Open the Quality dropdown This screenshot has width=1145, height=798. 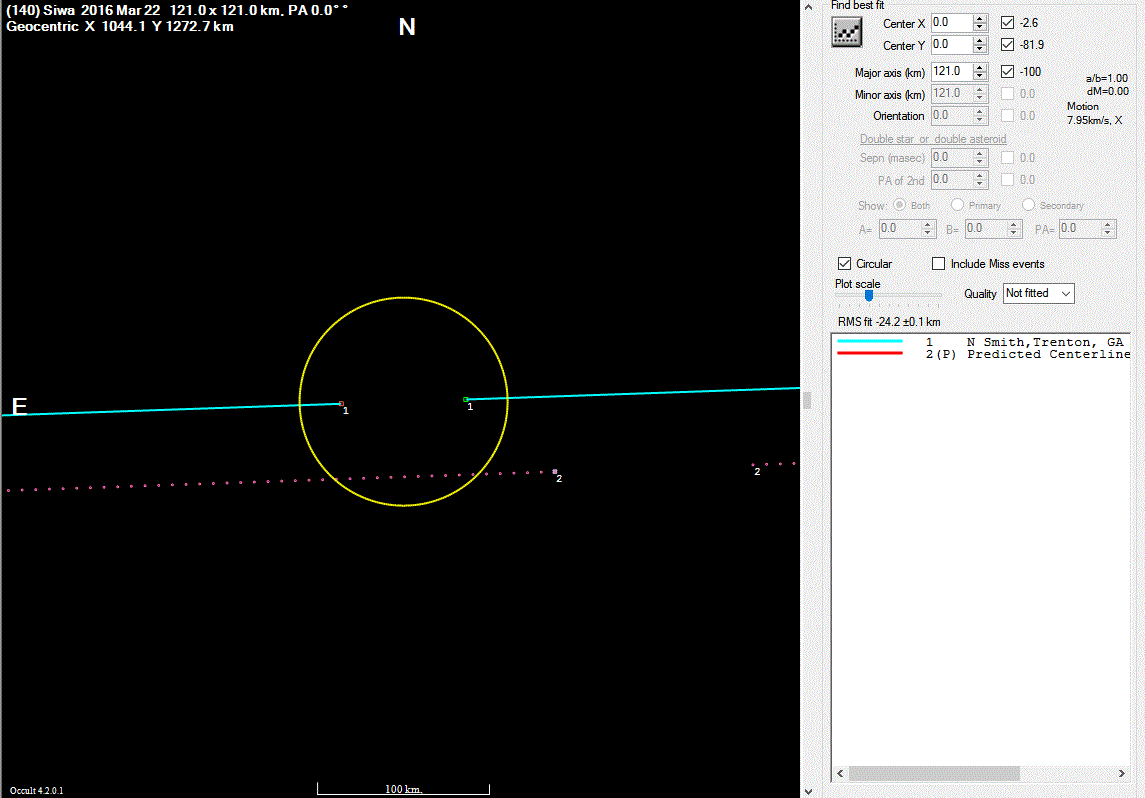coord(1038,293)
